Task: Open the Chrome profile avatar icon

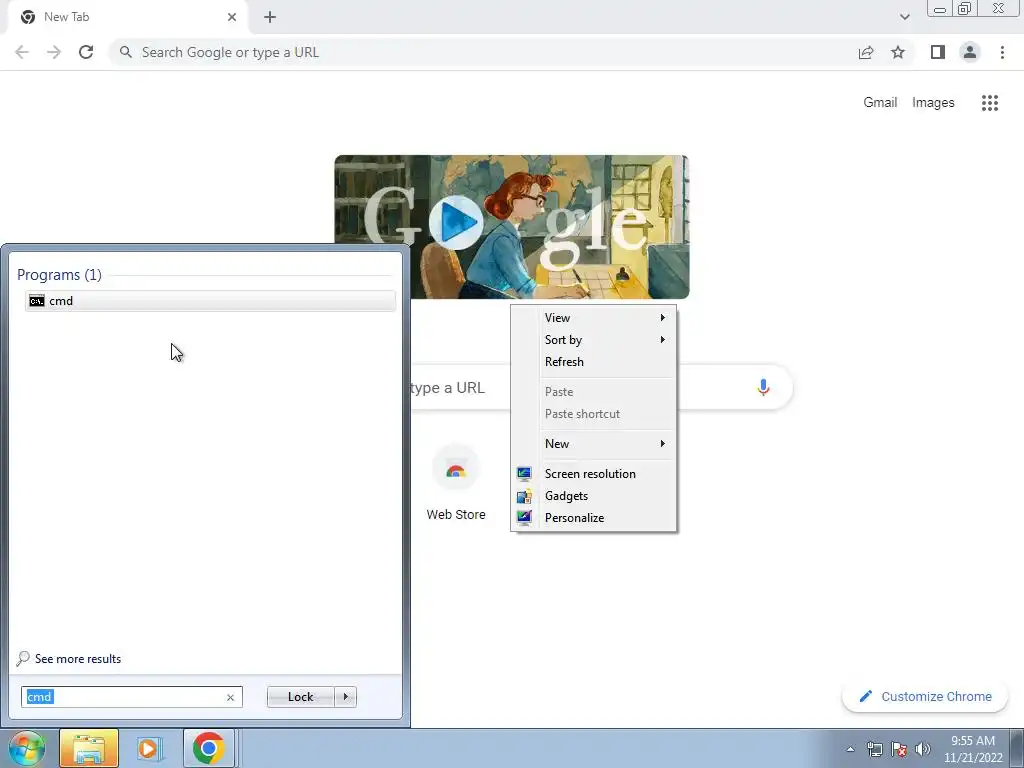Action: click(970, 52)
